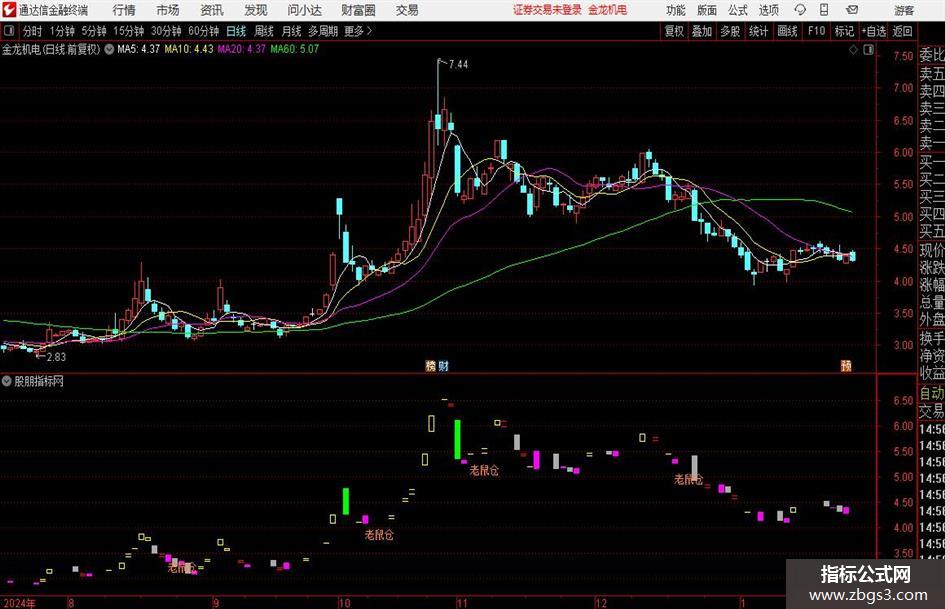Click the 自动 label in right panel
This screenshot has height=609, width=945.
point(932,393)
